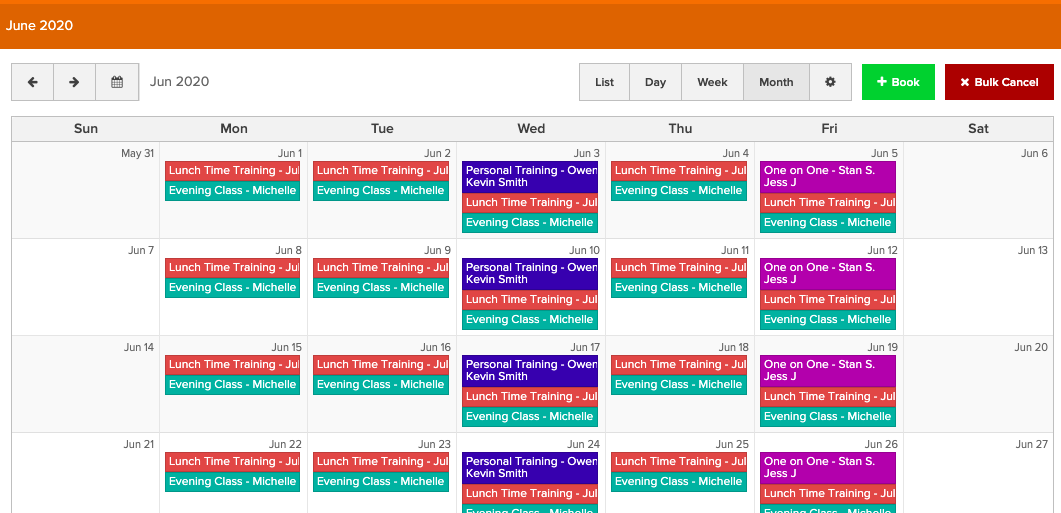Select Personal Training event on Jun 17
Image resolution: width=1061 pixels, height=513 pixels.
pyautogui.click(x=530, y=371)
